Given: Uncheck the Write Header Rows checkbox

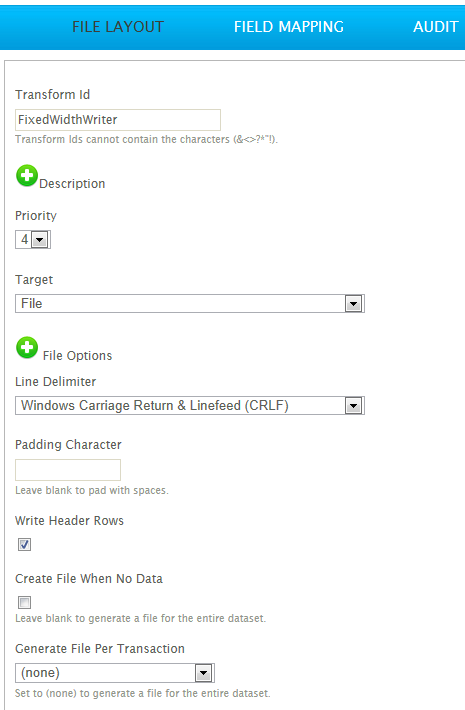Looking at the screenshot, I should tap(24, 544).
